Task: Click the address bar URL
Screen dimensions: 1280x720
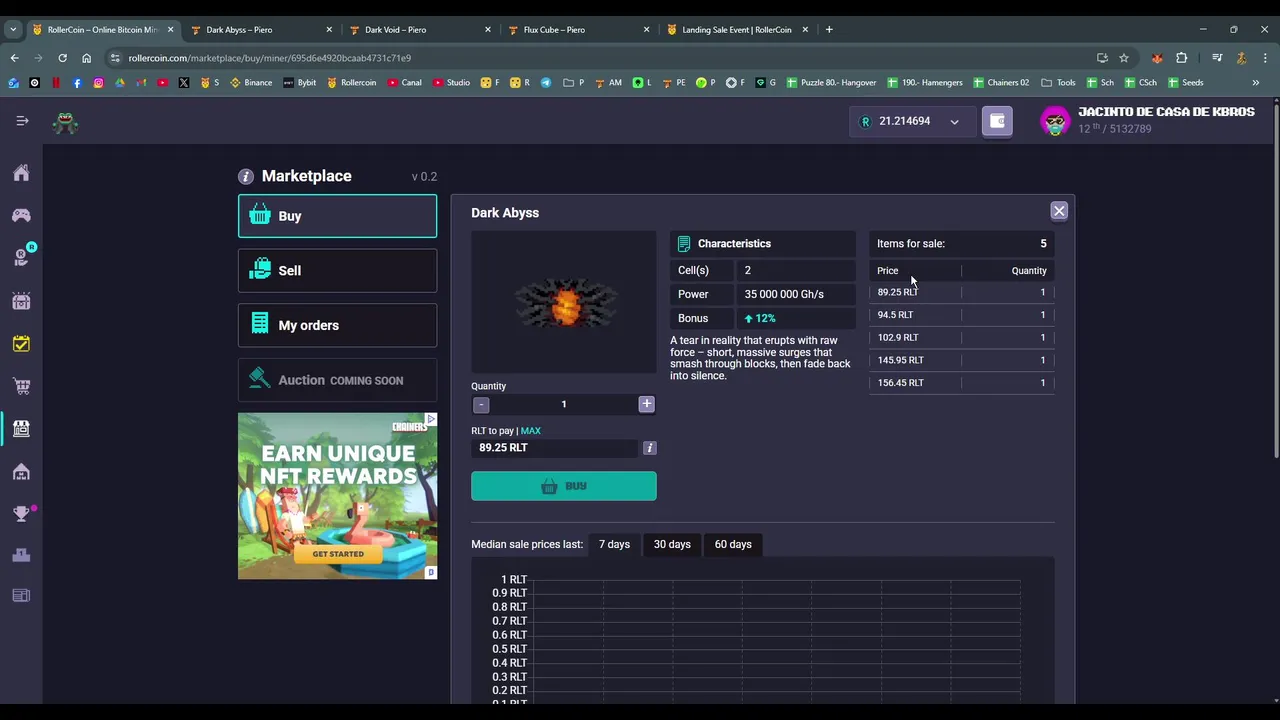Action: tap(270, 58)
